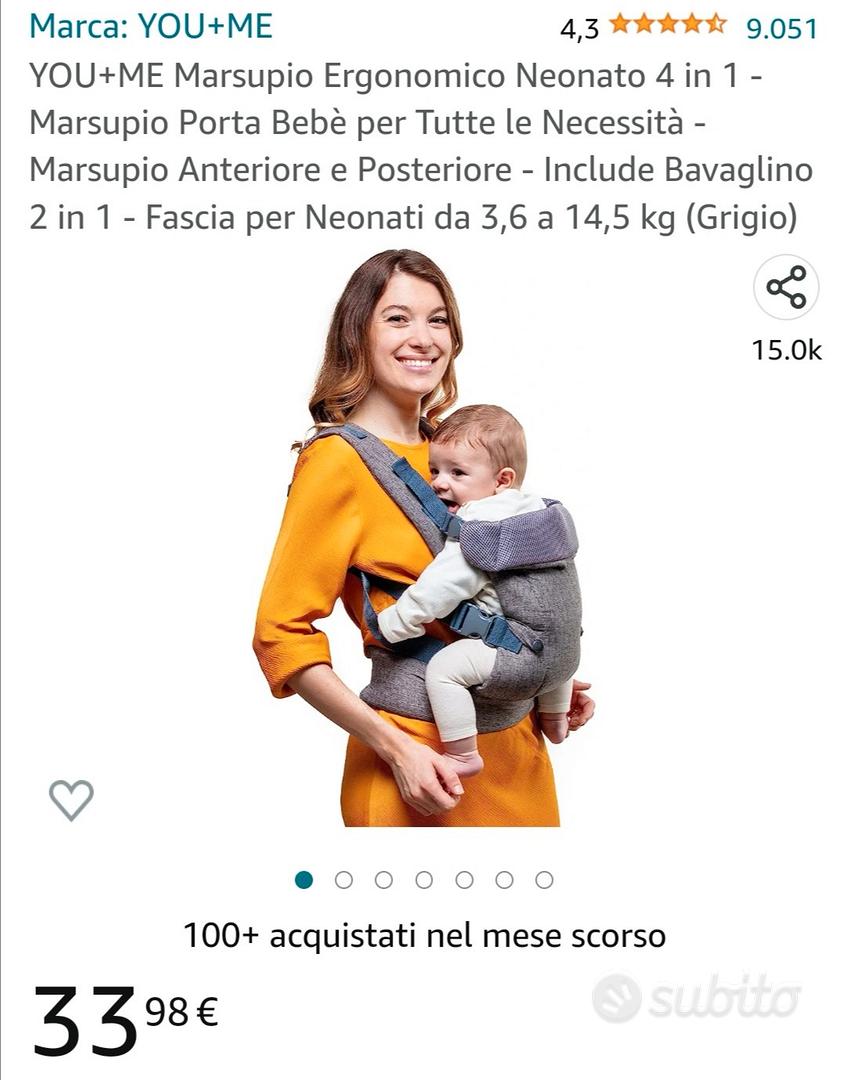Open the Marca: YOU+ME brand link
This screenshot has width=846, height=1080.
click(x=151, y=26)
